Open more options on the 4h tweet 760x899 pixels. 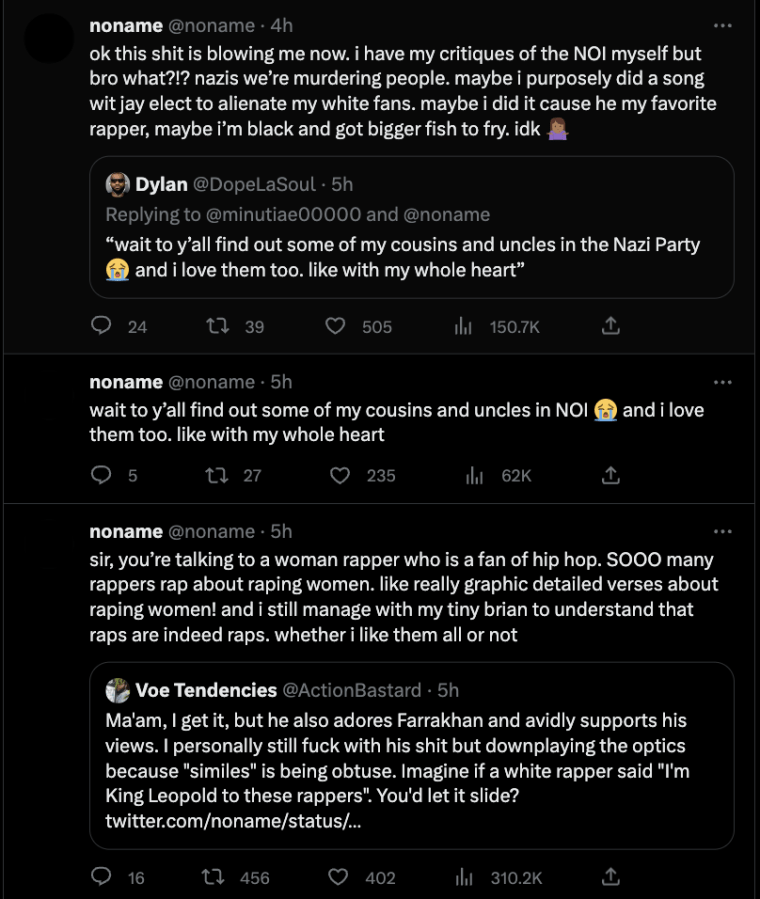[x=723, y=26]
